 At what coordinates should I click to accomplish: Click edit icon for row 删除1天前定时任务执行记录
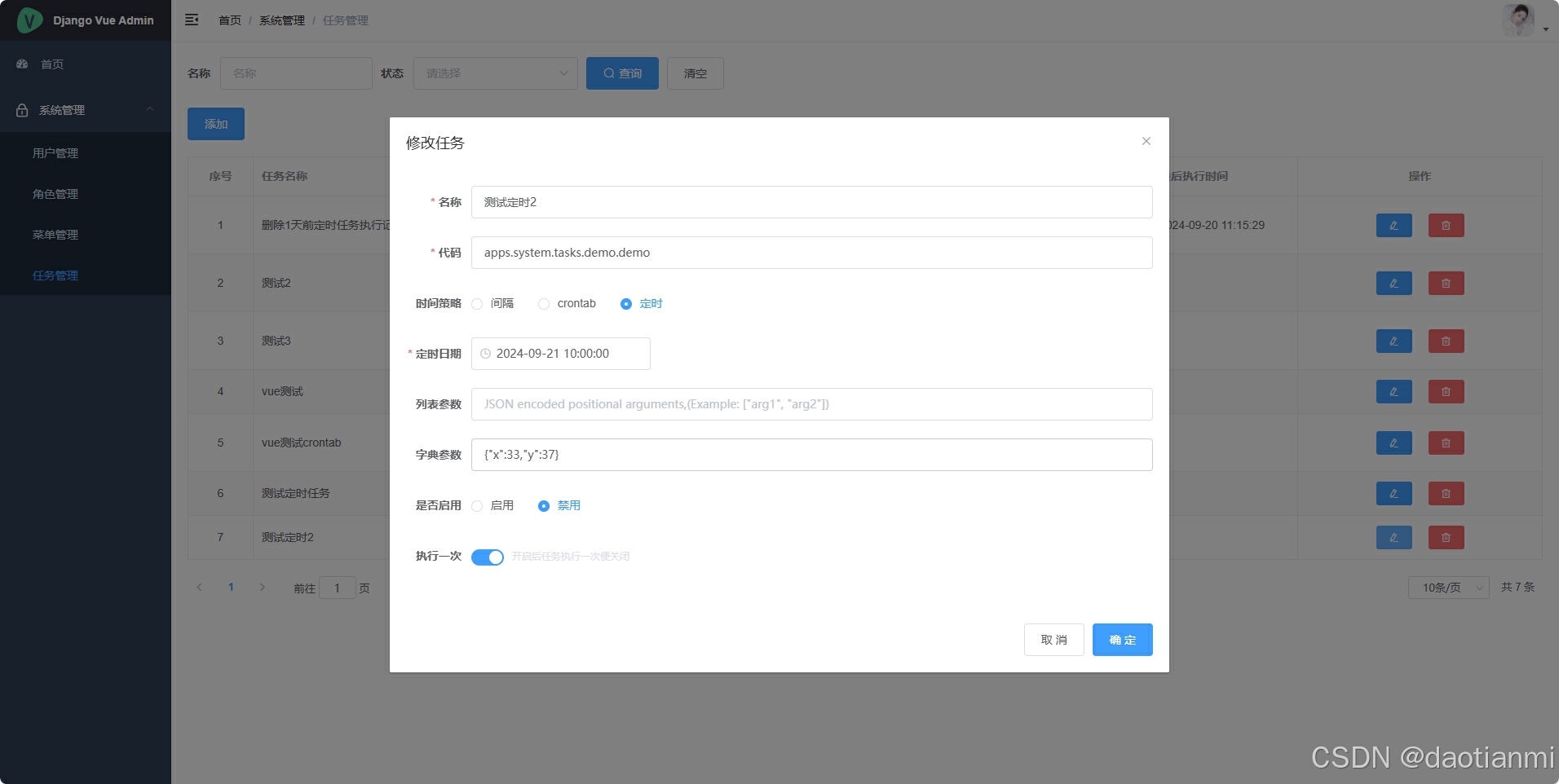pos(1393,225)
